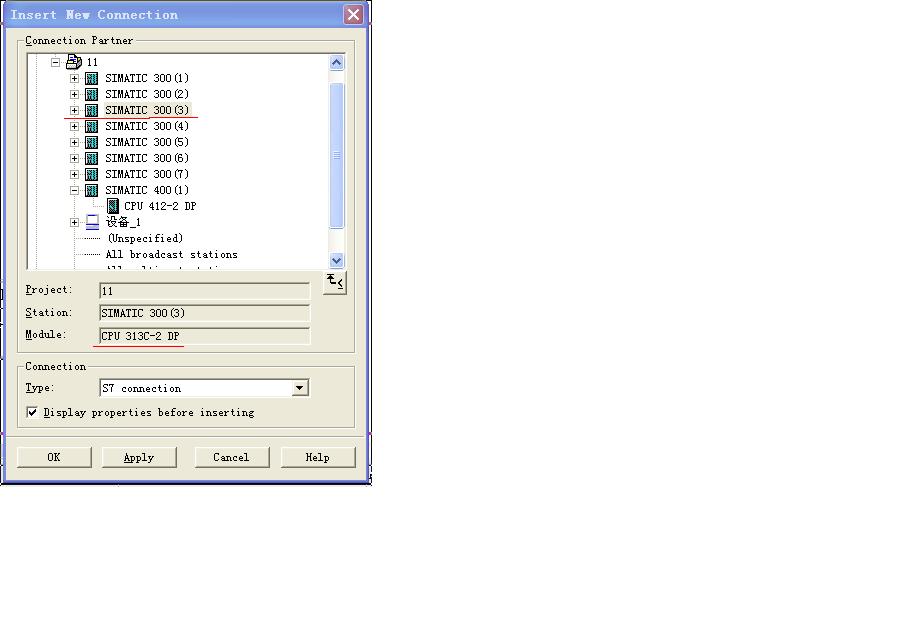Select the SIMATIC 300(3) tree label
The height and width of the screenshot is (640, 917).
pos(147,110)
